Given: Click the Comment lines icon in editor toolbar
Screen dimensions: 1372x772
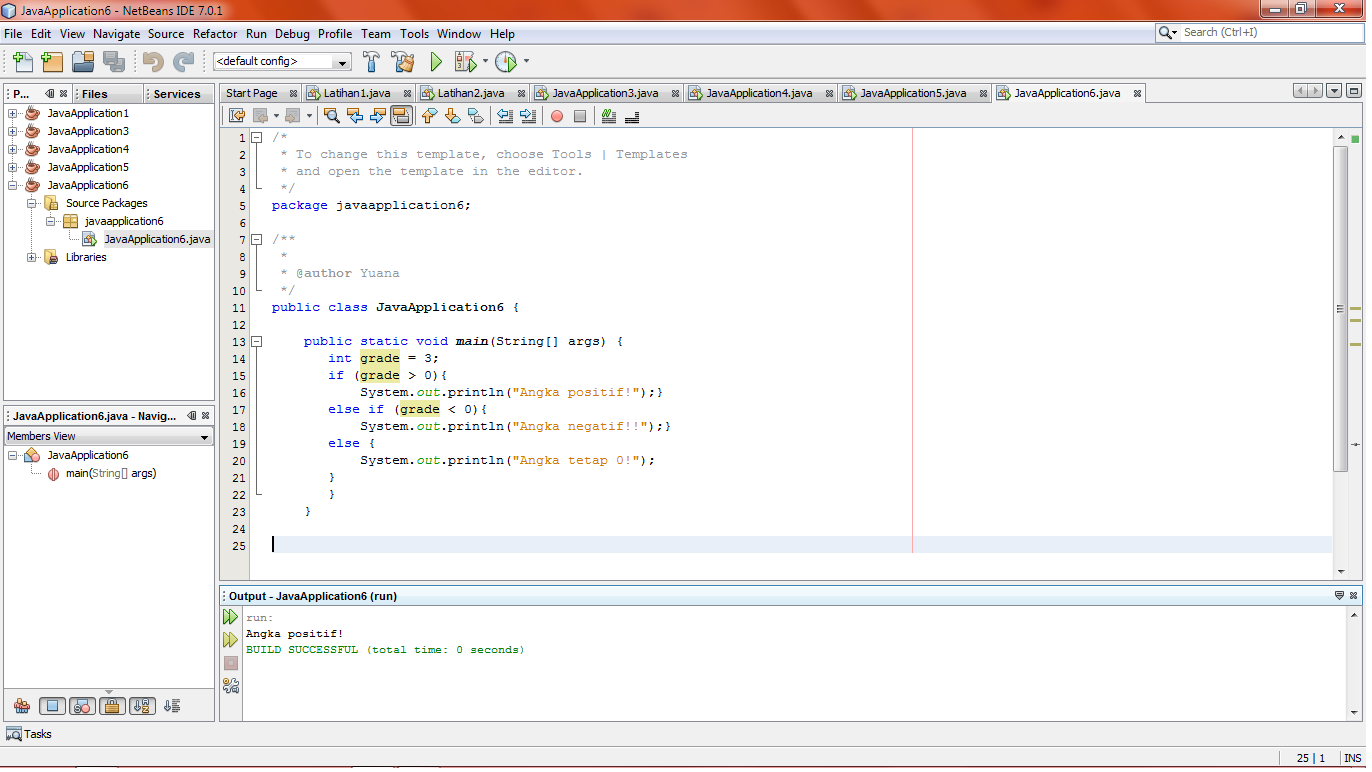Looking at the screenshot, I should [x=610, y=115].
